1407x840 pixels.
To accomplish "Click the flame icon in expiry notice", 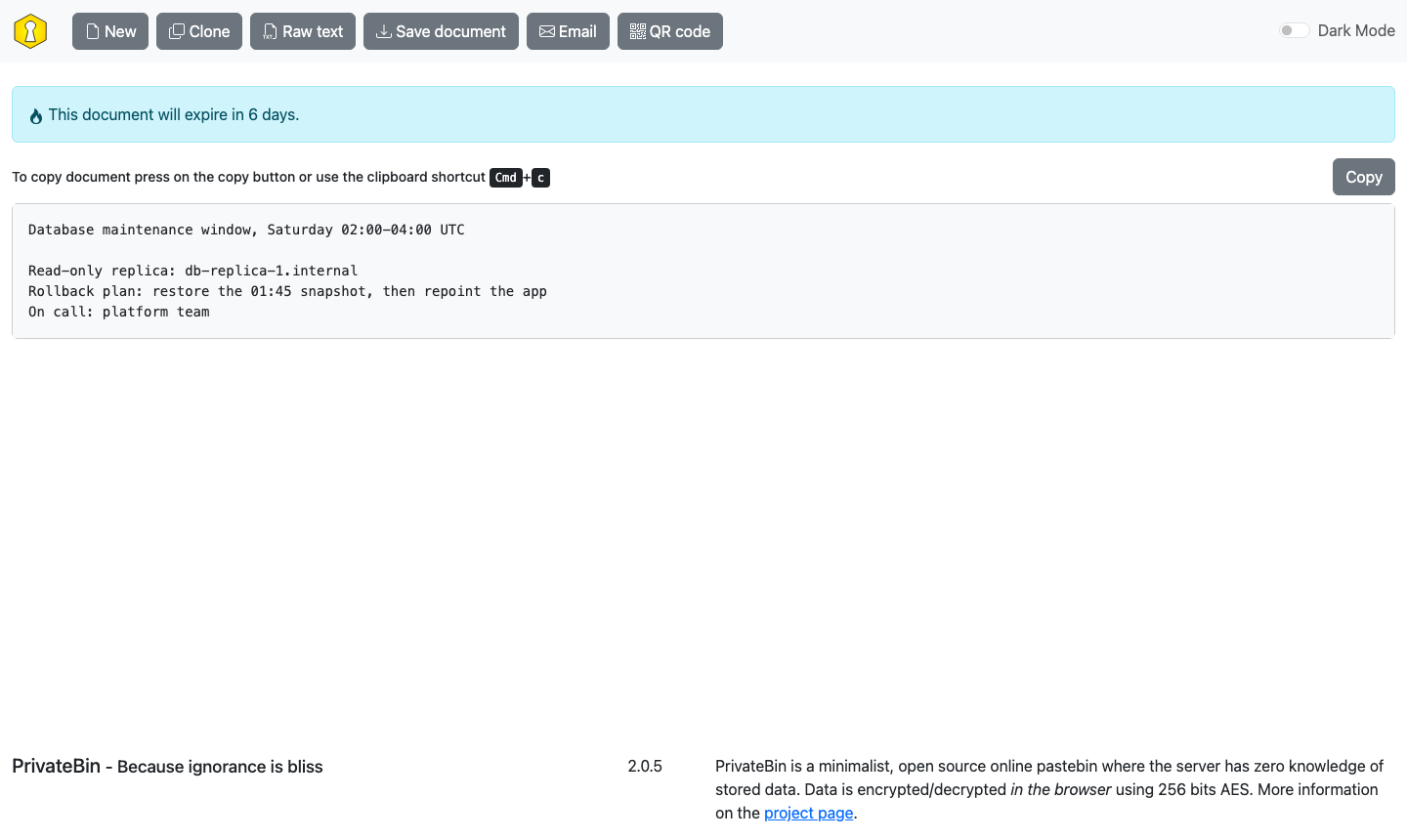I will pyautogui.click(x=36, y=116).
